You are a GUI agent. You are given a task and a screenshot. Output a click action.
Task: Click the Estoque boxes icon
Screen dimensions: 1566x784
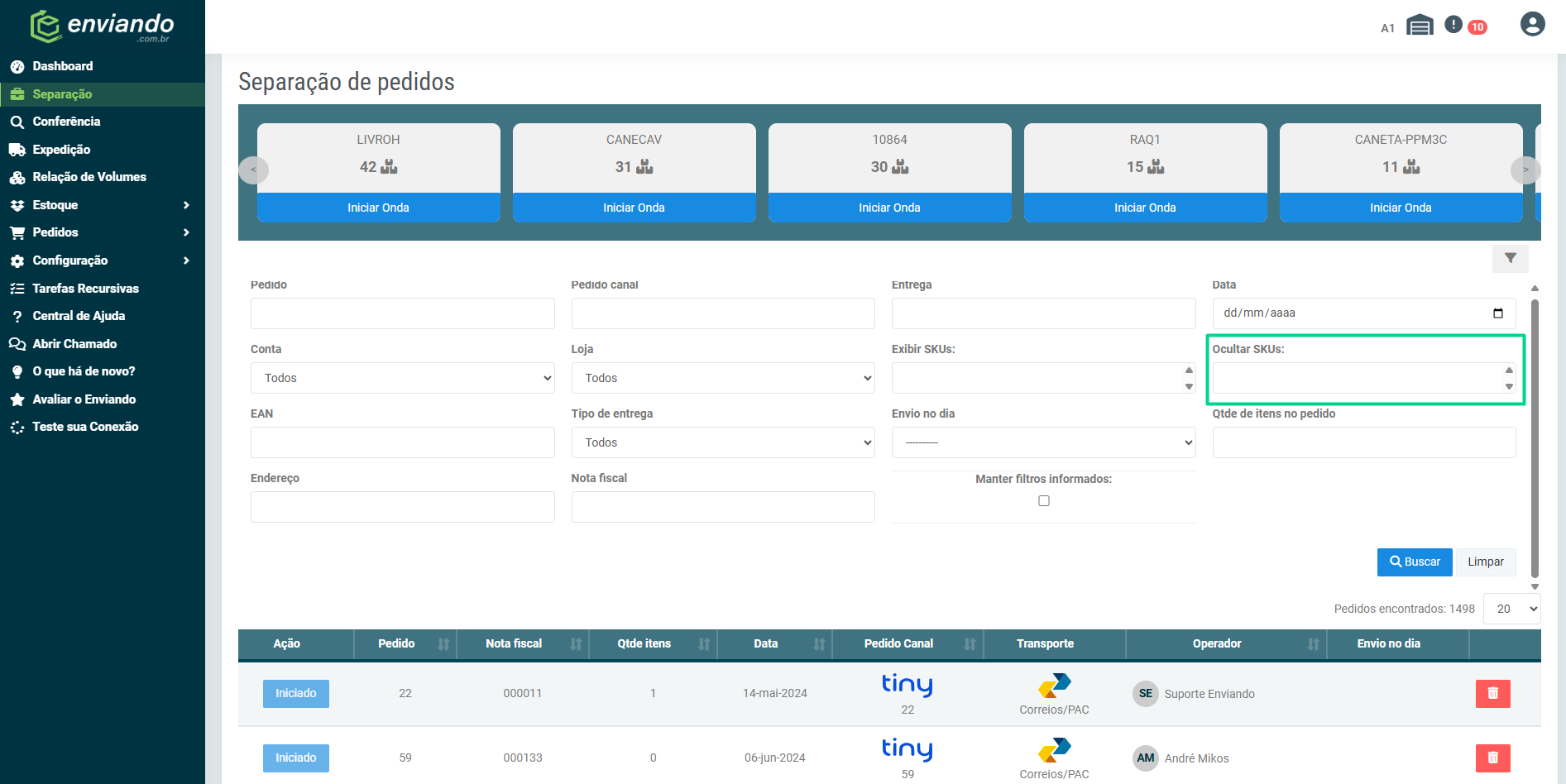click(x=17, y=205)
